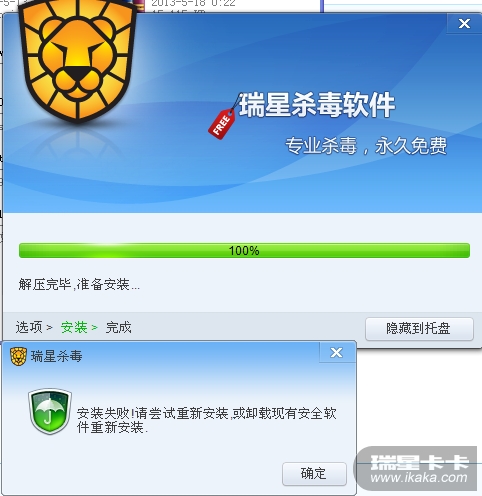Select the 完成 step in breadcrumb
The width and height of the screenshot is (482, 496).
click(119, 327)
